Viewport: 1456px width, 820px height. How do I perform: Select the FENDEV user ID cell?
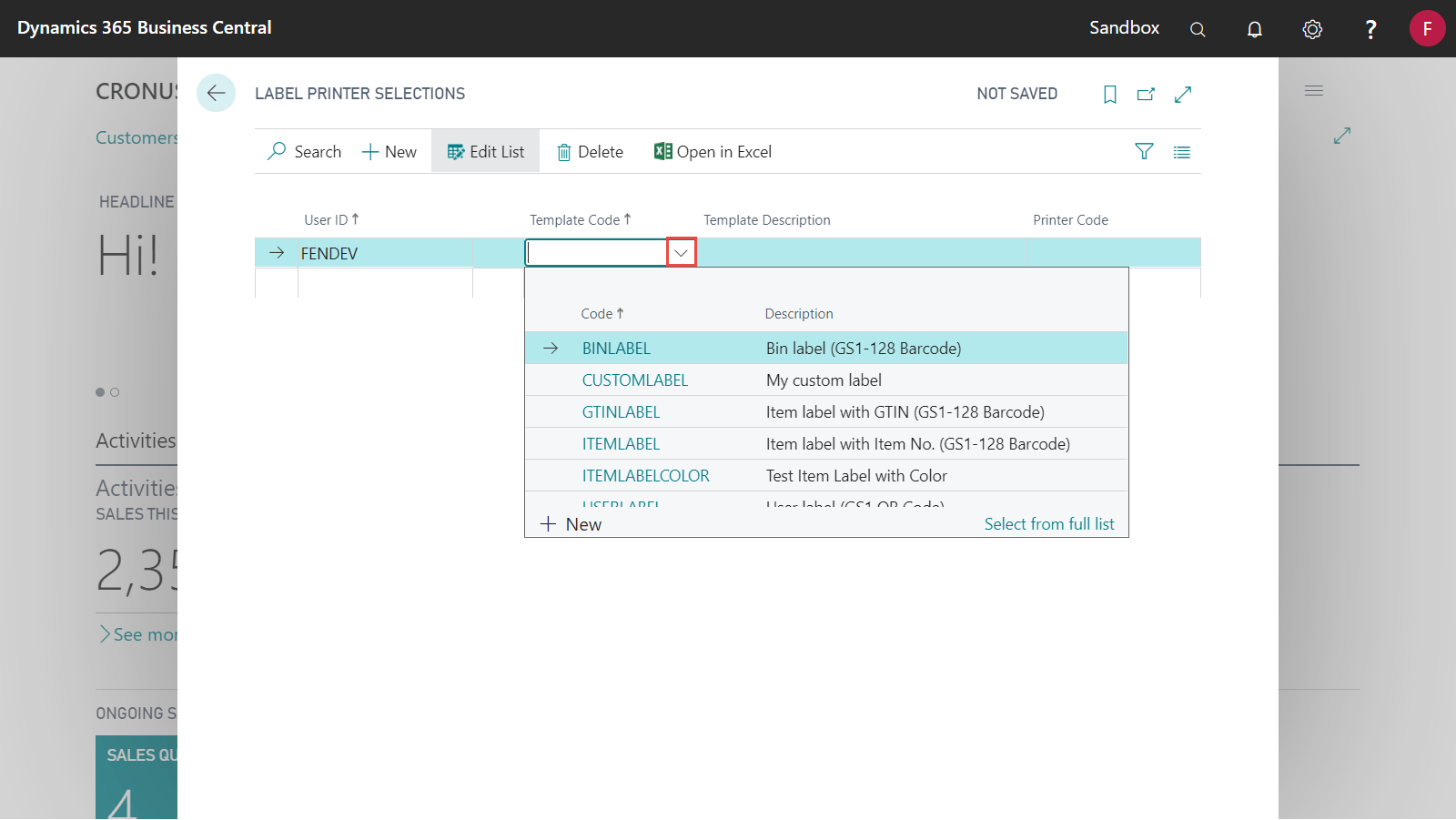pos(385,253)
